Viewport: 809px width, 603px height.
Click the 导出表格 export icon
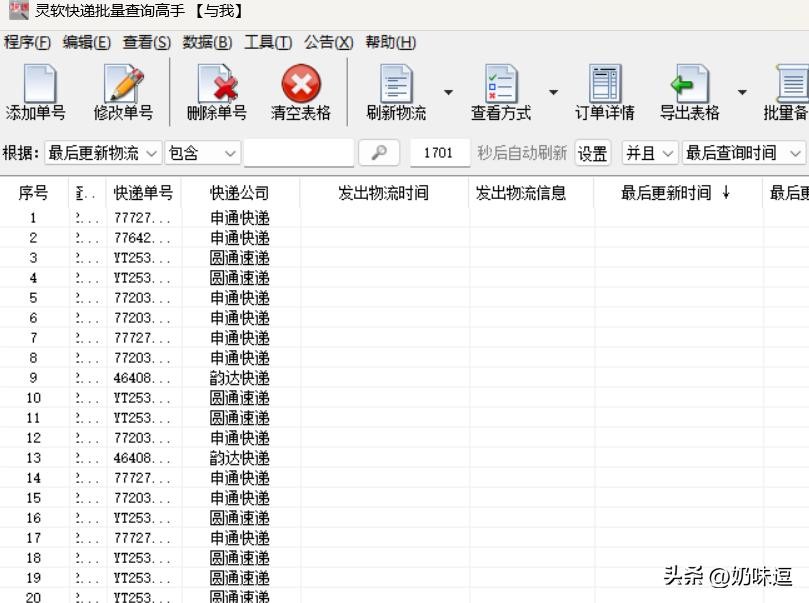pyautogui.click(x=689, y=85)
